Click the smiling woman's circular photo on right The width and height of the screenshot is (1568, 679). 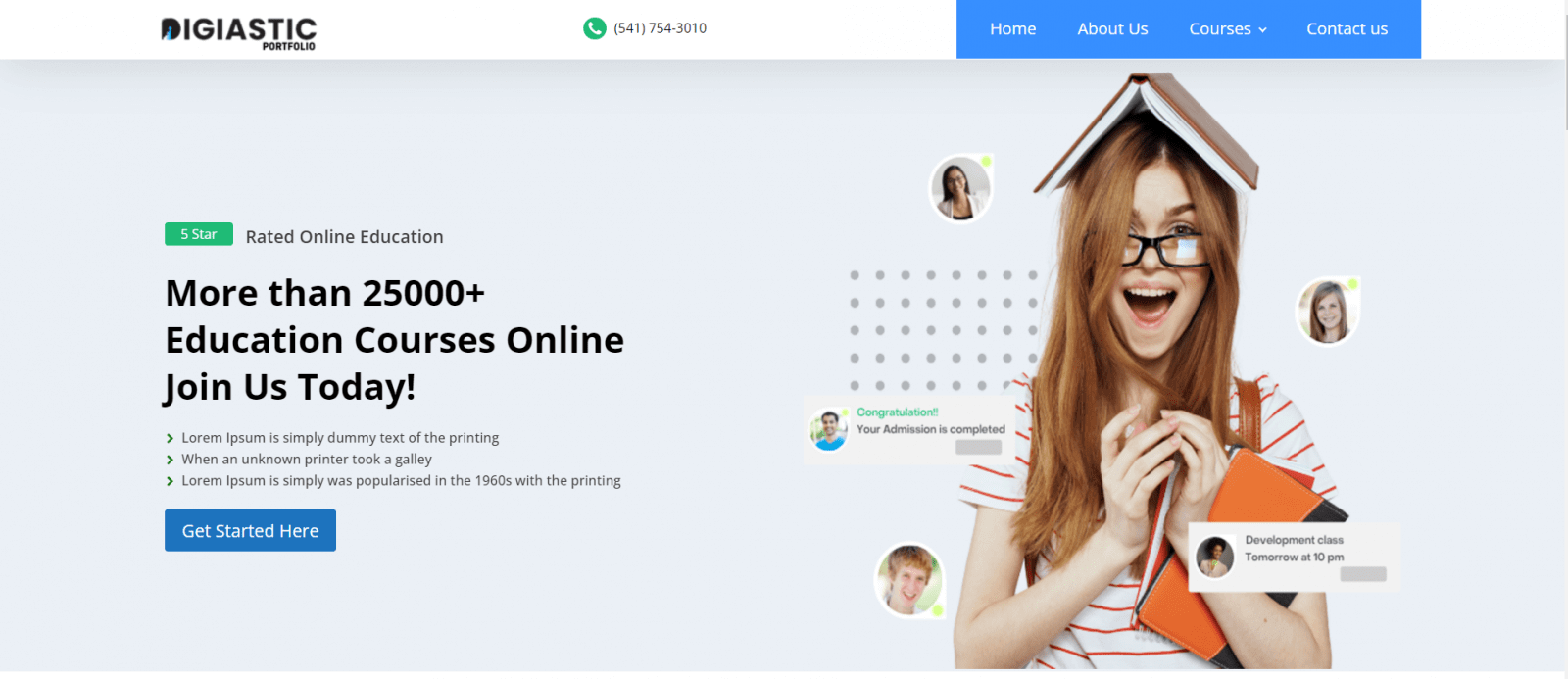(x=1327, y=312)
